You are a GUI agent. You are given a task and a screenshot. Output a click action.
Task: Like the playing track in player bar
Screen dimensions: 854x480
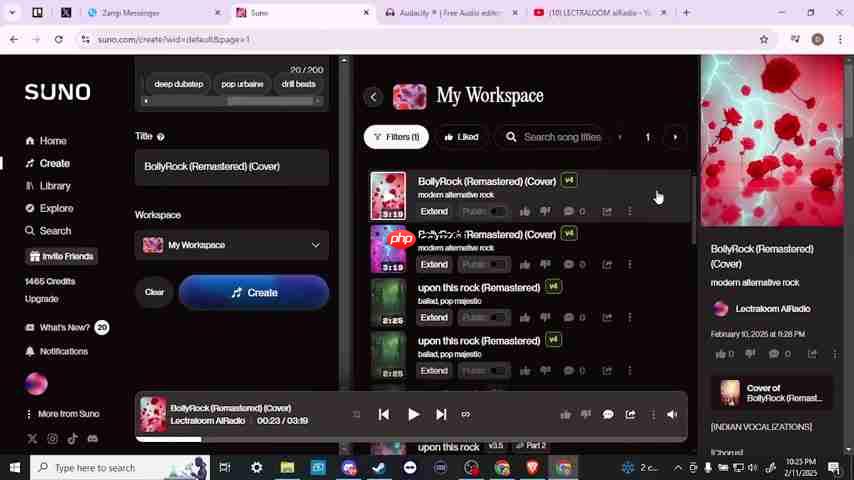click(x=565, y=415)
